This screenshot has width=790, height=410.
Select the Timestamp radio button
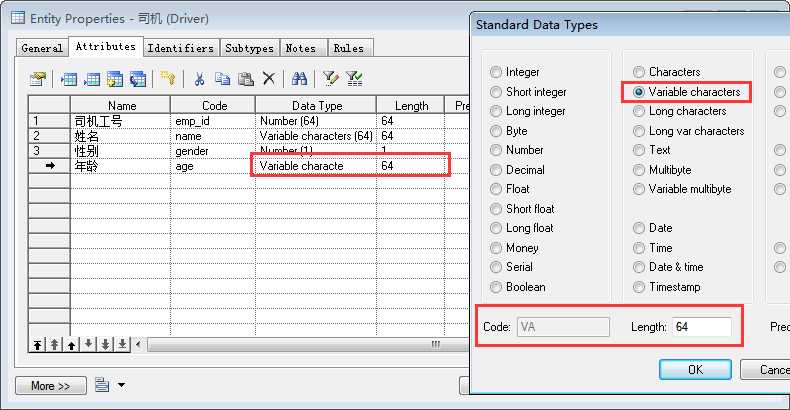[639, 287]
